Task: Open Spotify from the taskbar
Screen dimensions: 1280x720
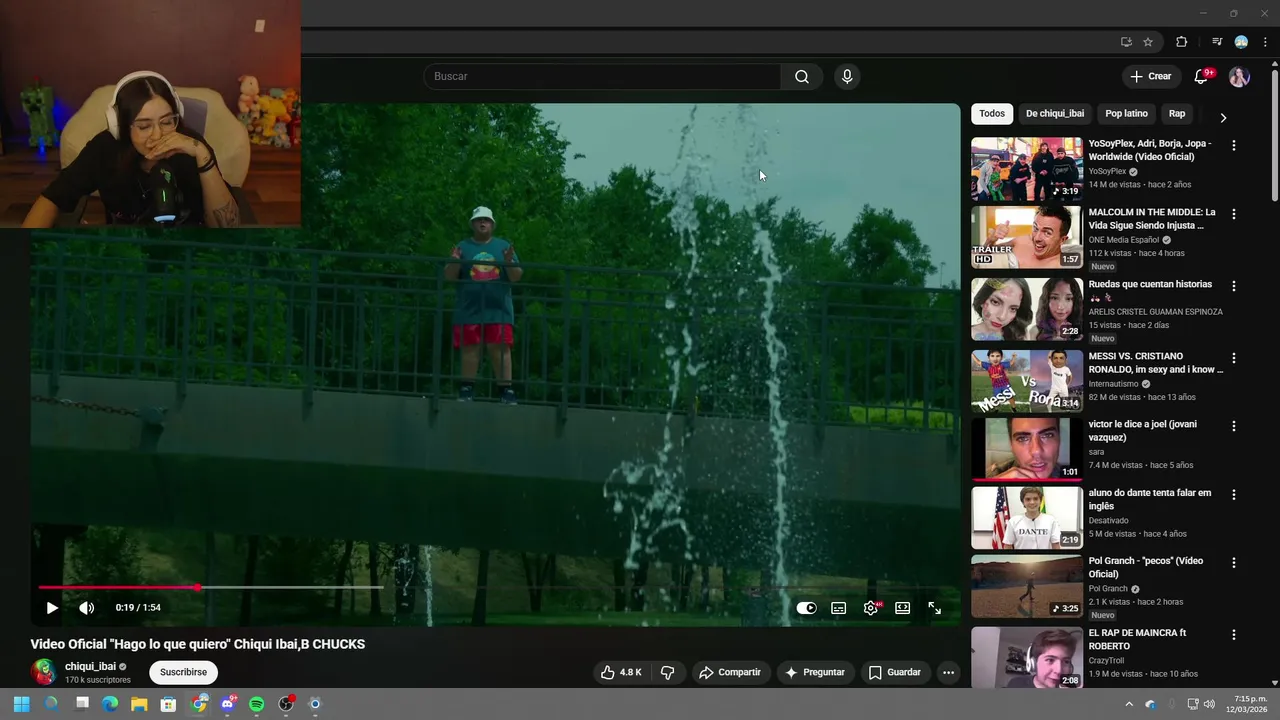Action: 257,704
